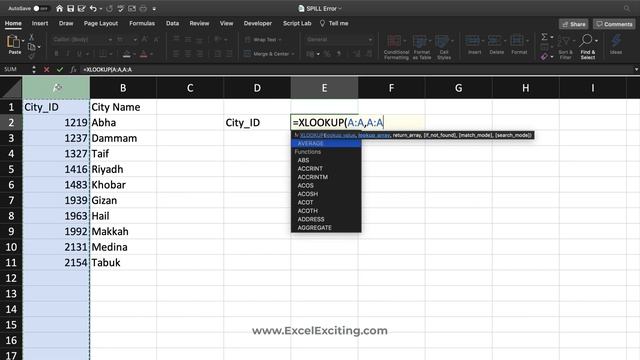Switch to the Data tab
The height and width of the screenshot is (360, 640).
point(173,23)
